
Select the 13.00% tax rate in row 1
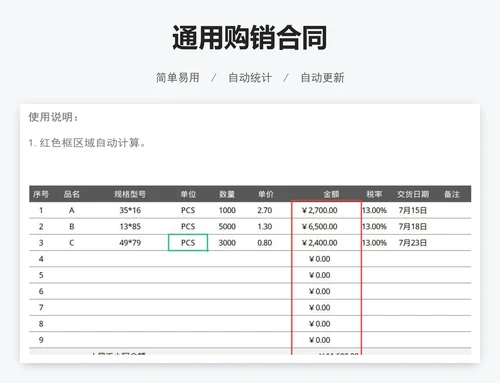point(374,210)
